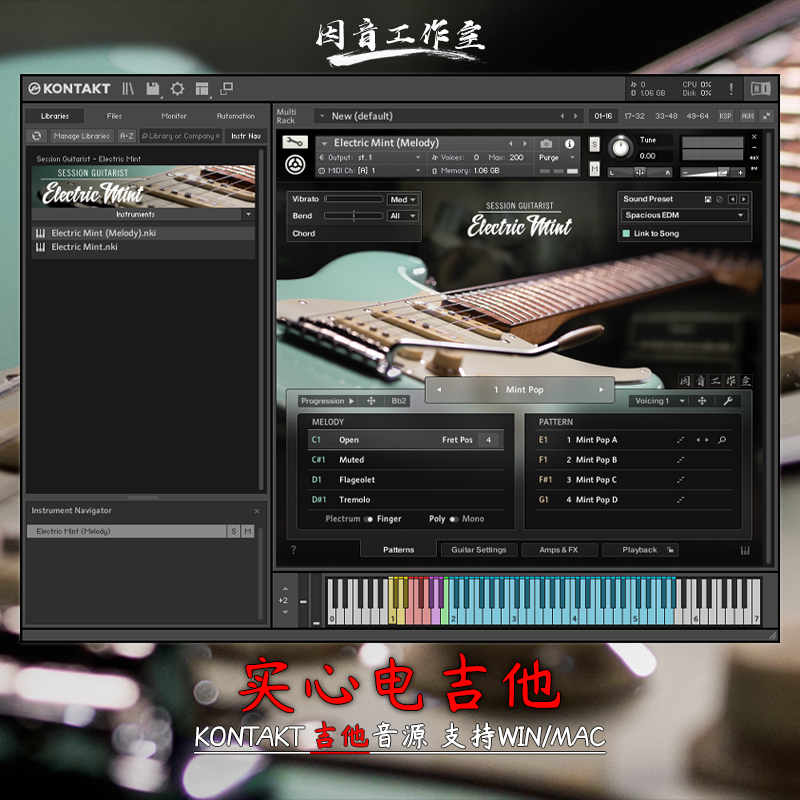Open the Purge dropdown
The image size is (800, 800).
coord(557,158)
